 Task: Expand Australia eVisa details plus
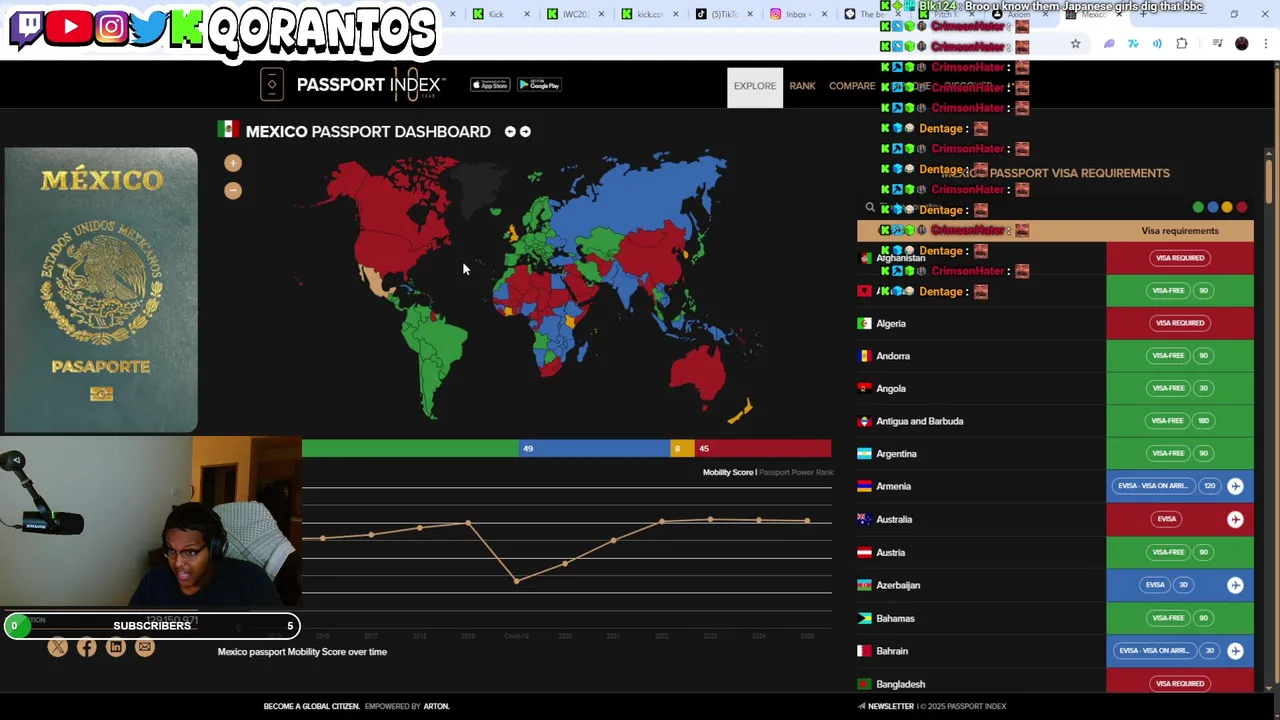pyautogui.click(x=1235, y=519)
